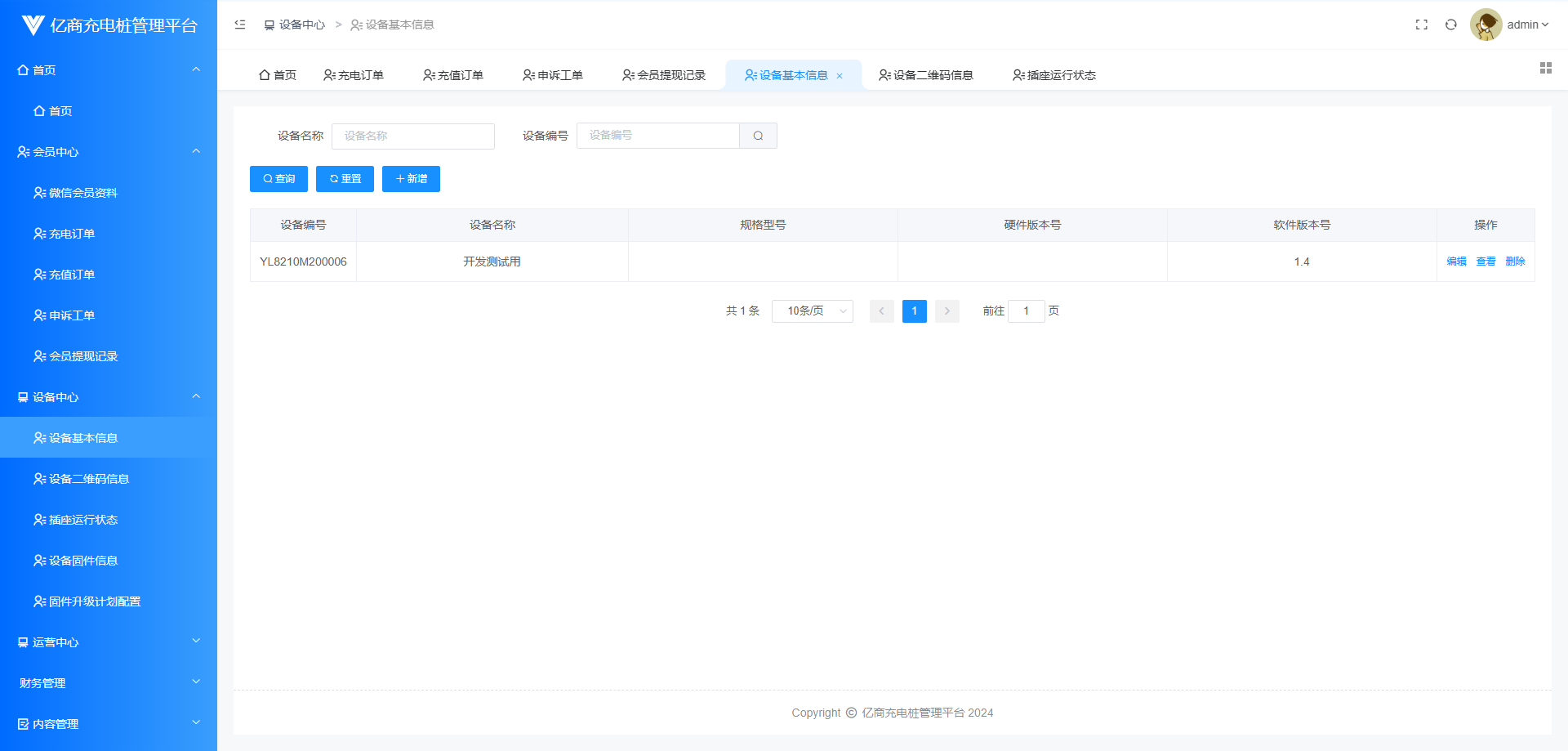This screenshot has height=751, width=1568.
Task: Focus the 设备名称 input field
Action: 412,136
